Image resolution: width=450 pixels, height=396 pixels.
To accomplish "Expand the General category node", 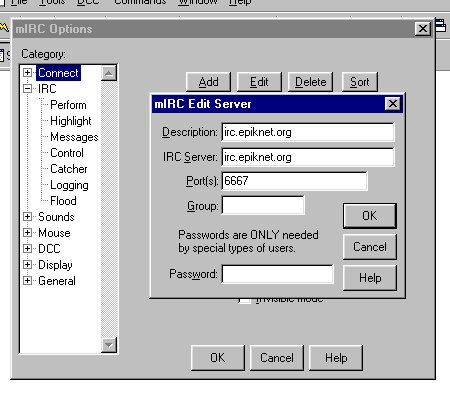I will coord(27,281).
